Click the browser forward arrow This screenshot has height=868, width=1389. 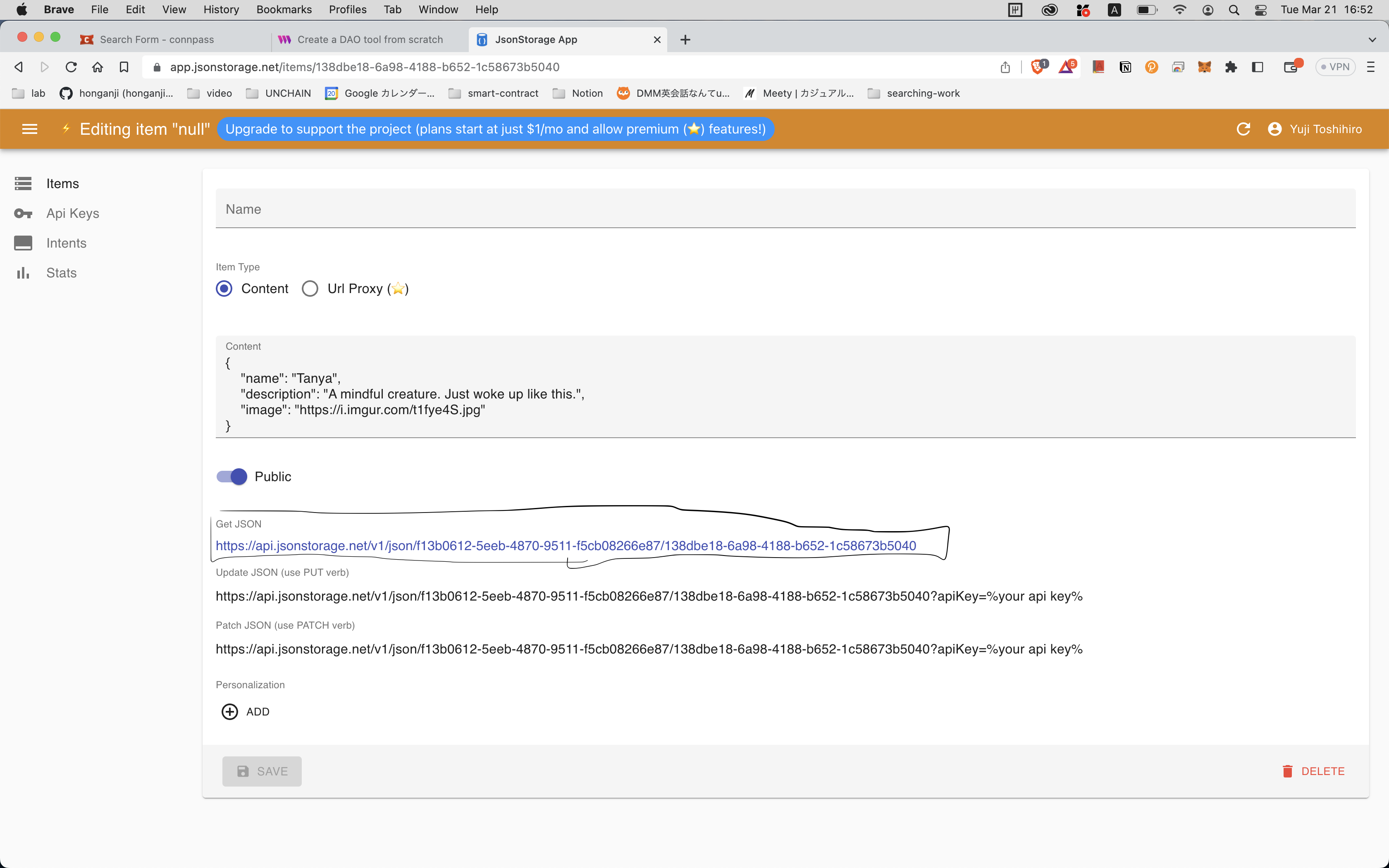44,67
